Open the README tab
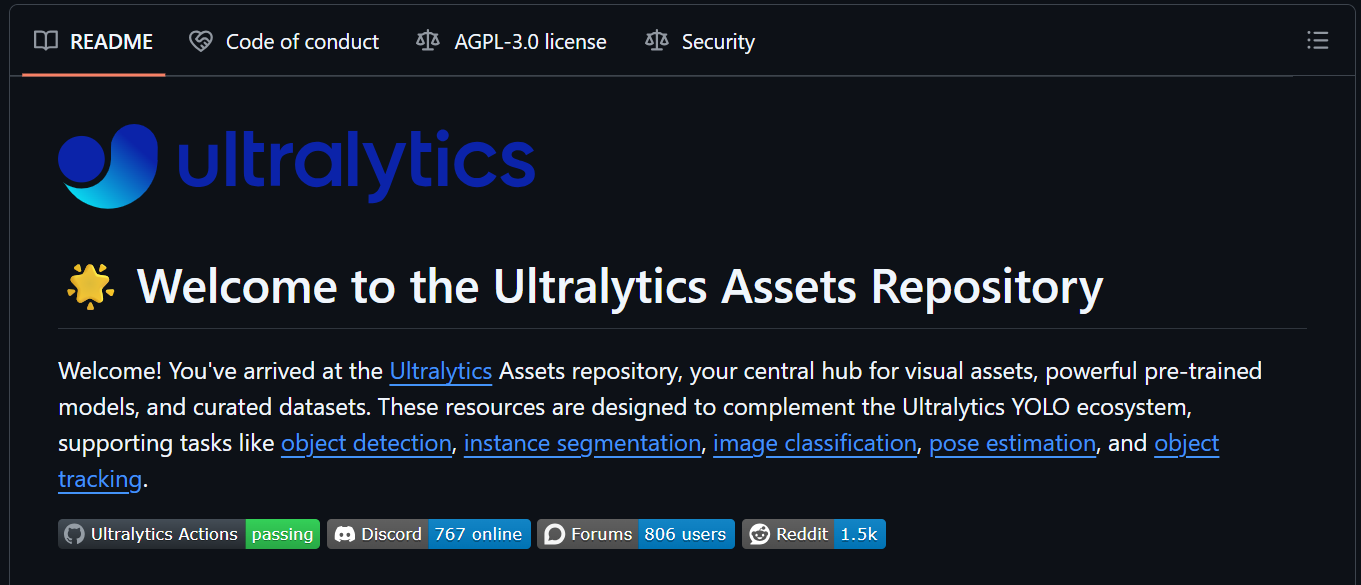Image resolution: width=1361 pixels, height=585 pixels. click(93, 42)
